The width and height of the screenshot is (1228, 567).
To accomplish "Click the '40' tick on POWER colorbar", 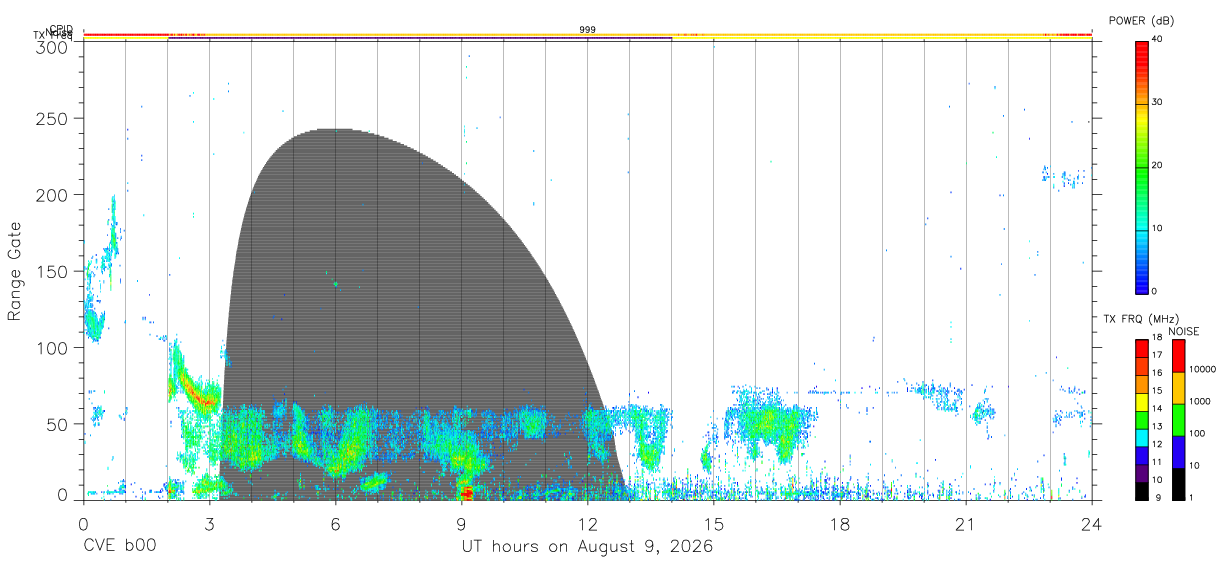I will click(x=1157, y=39).
